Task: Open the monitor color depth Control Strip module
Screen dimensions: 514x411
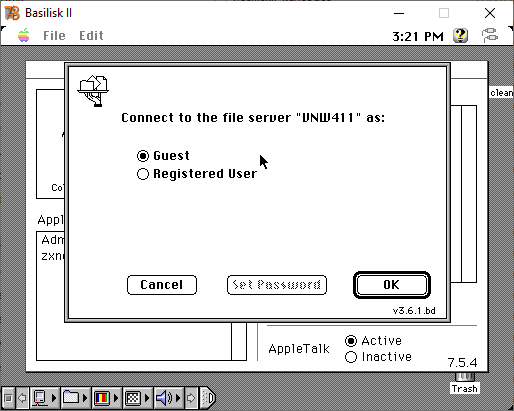Action: tap(102, 398)
